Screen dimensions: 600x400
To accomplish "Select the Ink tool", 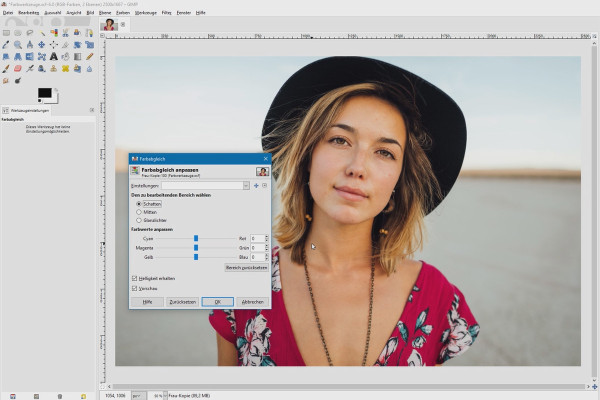I will pyautogui.click(x=42, y=69).
